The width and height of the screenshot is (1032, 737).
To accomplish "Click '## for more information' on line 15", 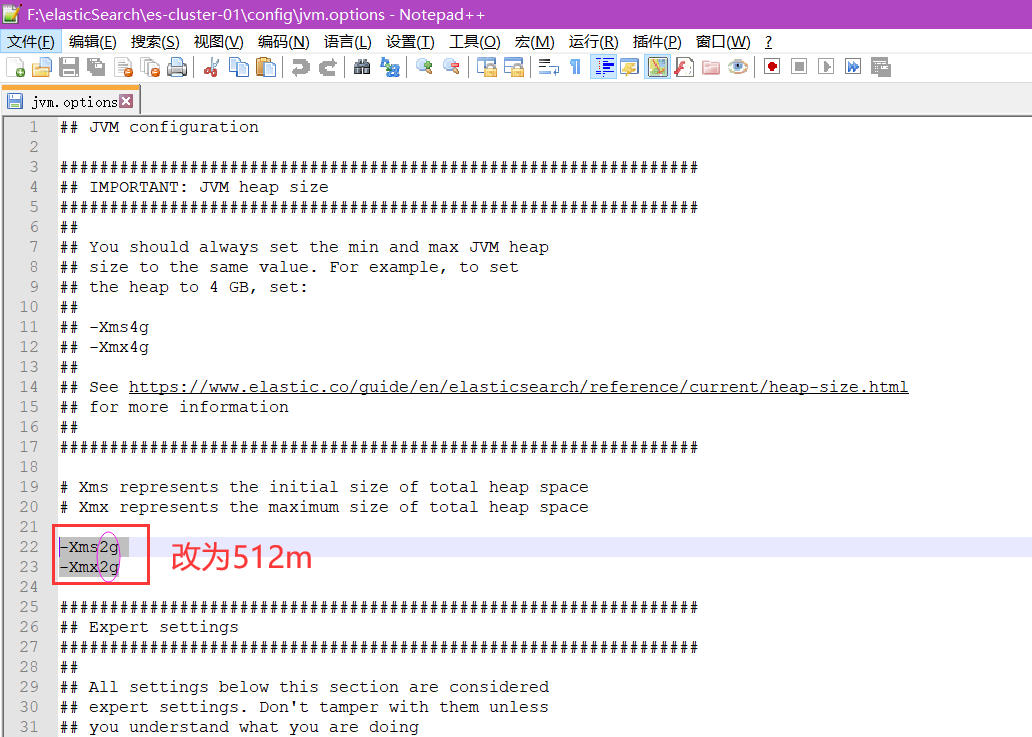I will [x=174, y=407].
